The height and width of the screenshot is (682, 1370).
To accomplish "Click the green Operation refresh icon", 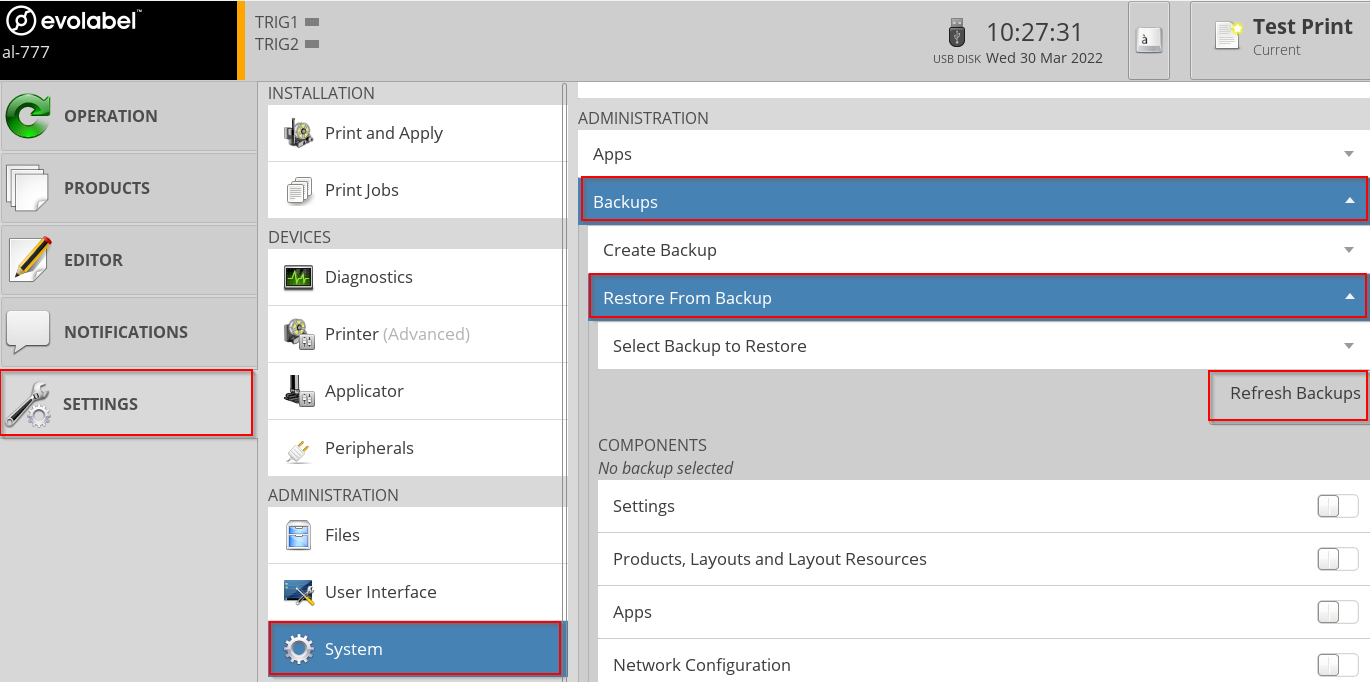I will pos(29,116).
